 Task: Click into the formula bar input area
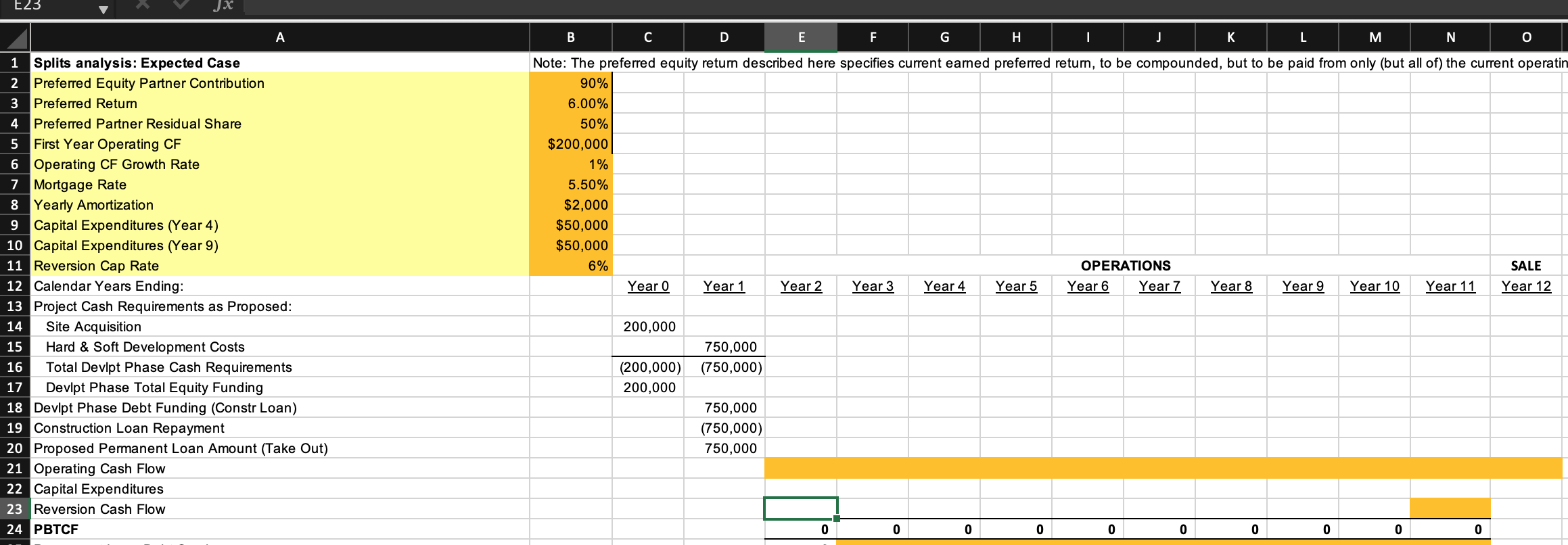(905, 7)
